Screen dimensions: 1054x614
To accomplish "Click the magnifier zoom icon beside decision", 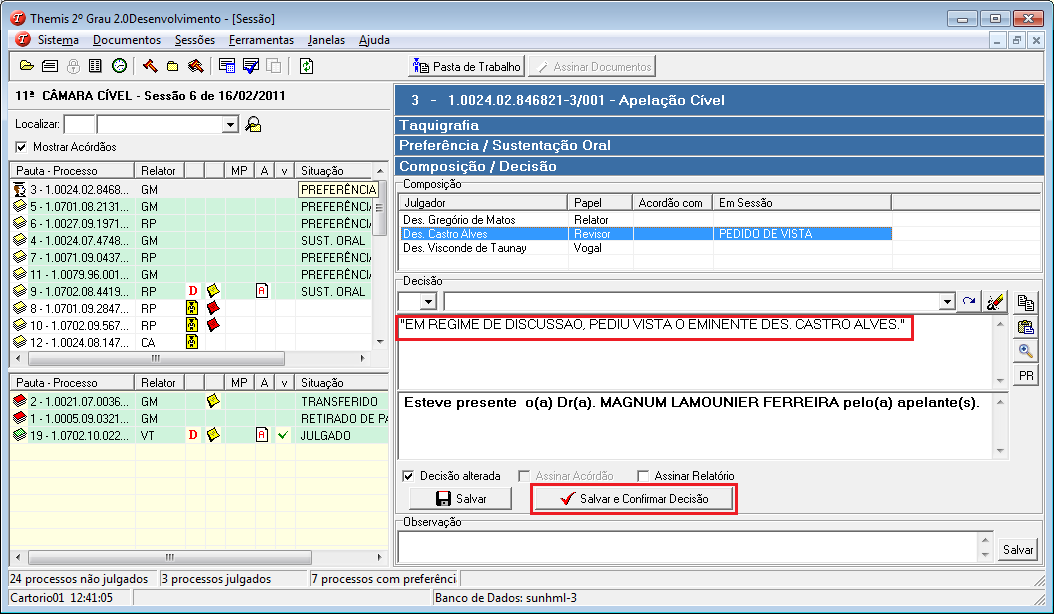I will pyautogui.click(x=1026, y=351).
